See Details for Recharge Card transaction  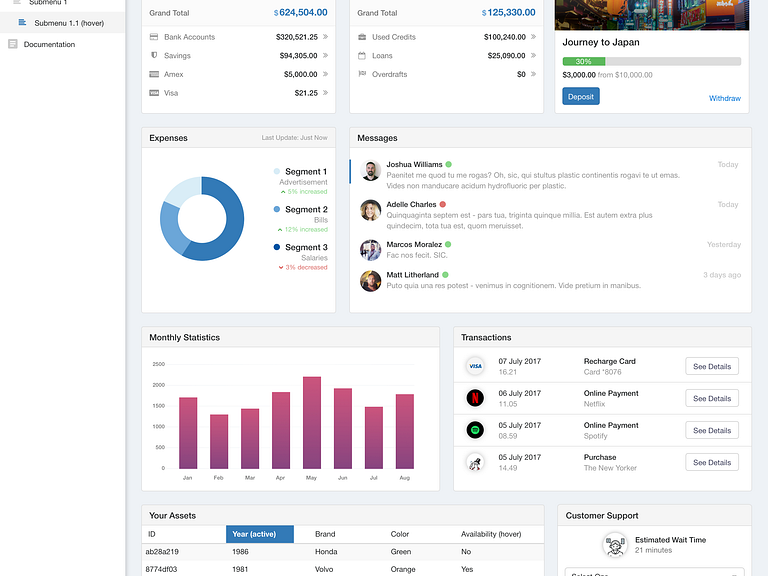[x=712, y=366]
